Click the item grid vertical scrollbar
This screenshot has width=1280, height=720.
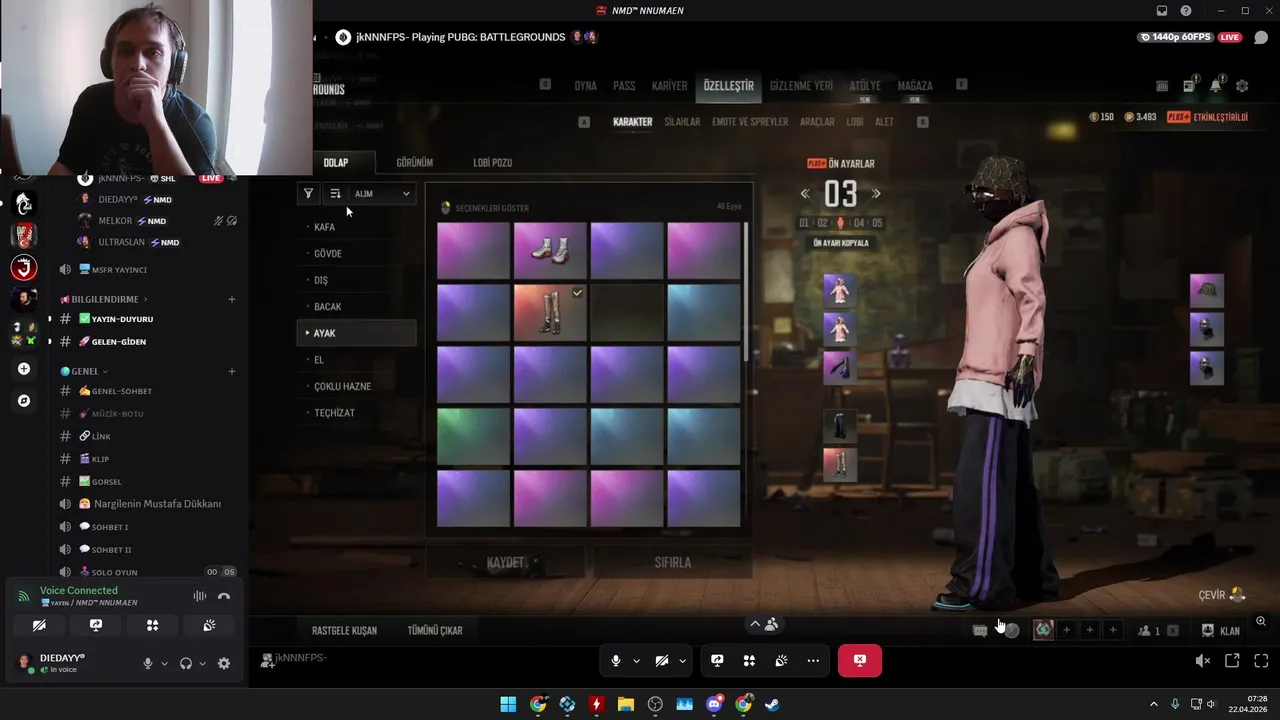(x=746, y=292)
